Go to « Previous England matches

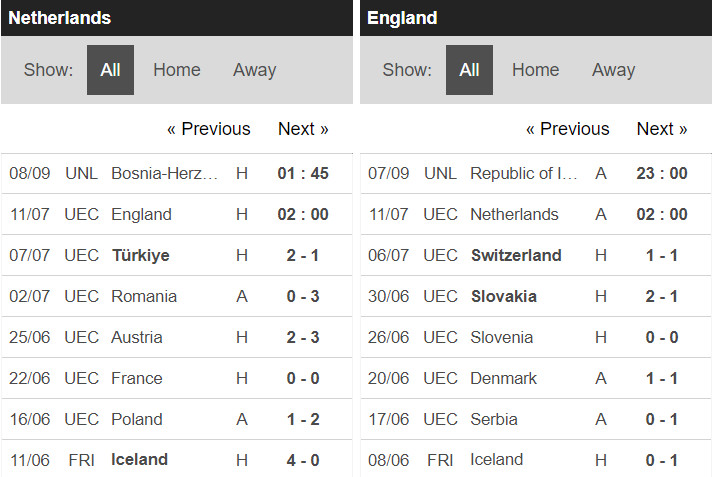[567, 129]
